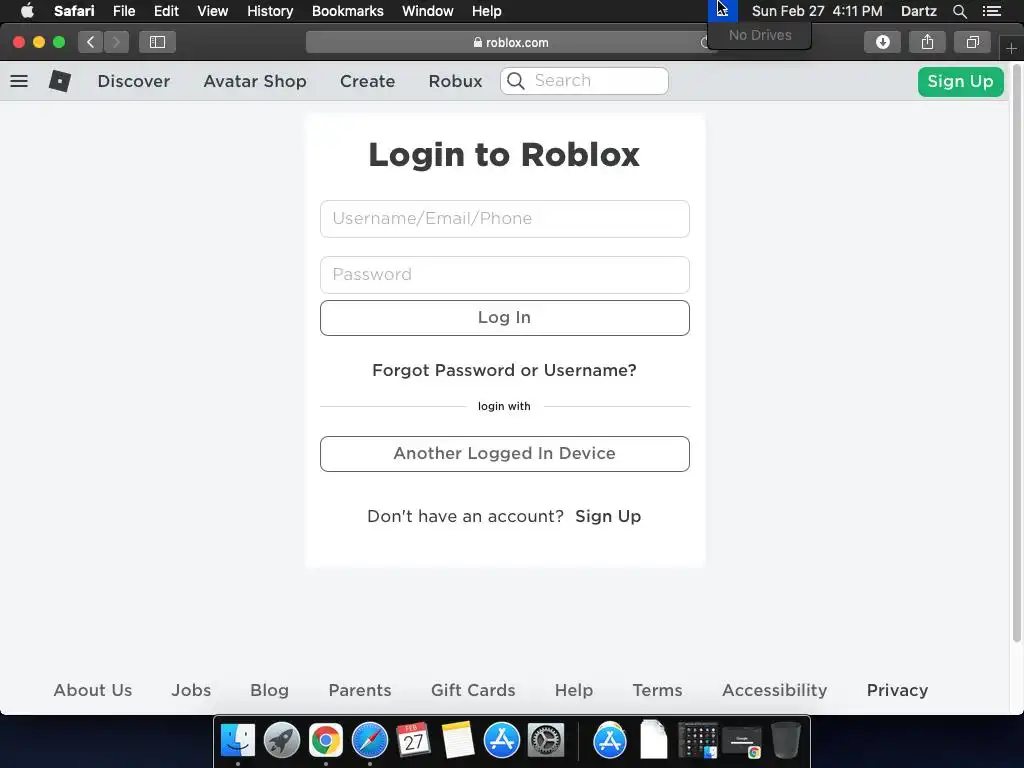Open Terms footer link

click(657, 690)
